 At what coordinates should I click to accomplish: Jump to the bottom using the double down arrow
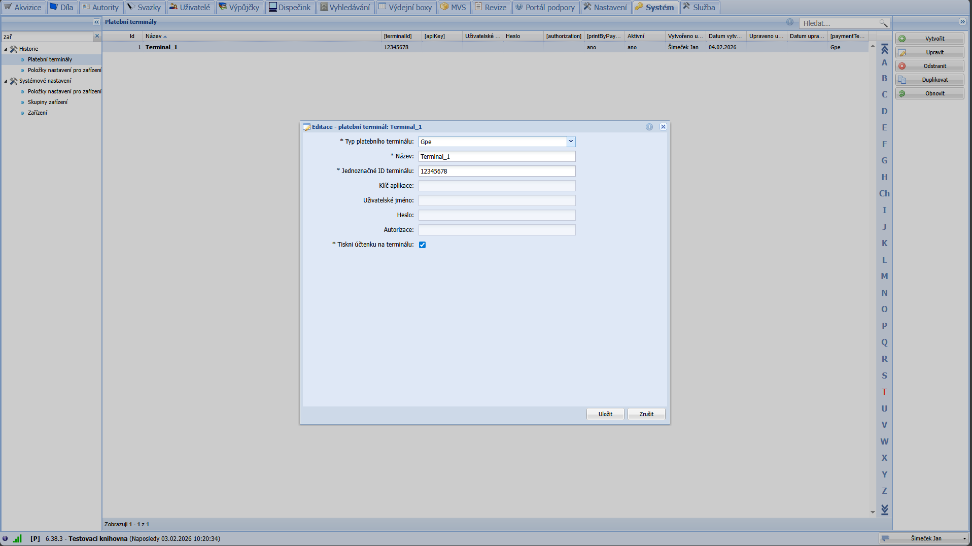[884, 509]
